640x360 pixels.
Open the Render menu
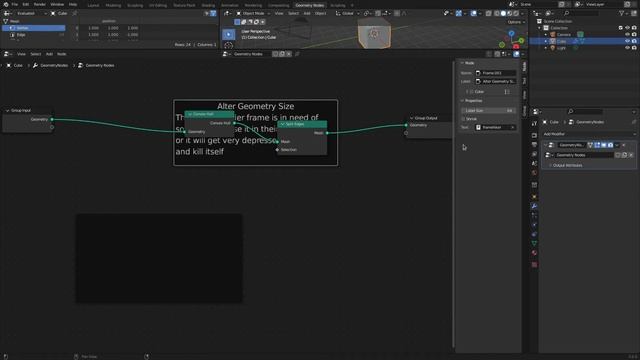[40, 4]
